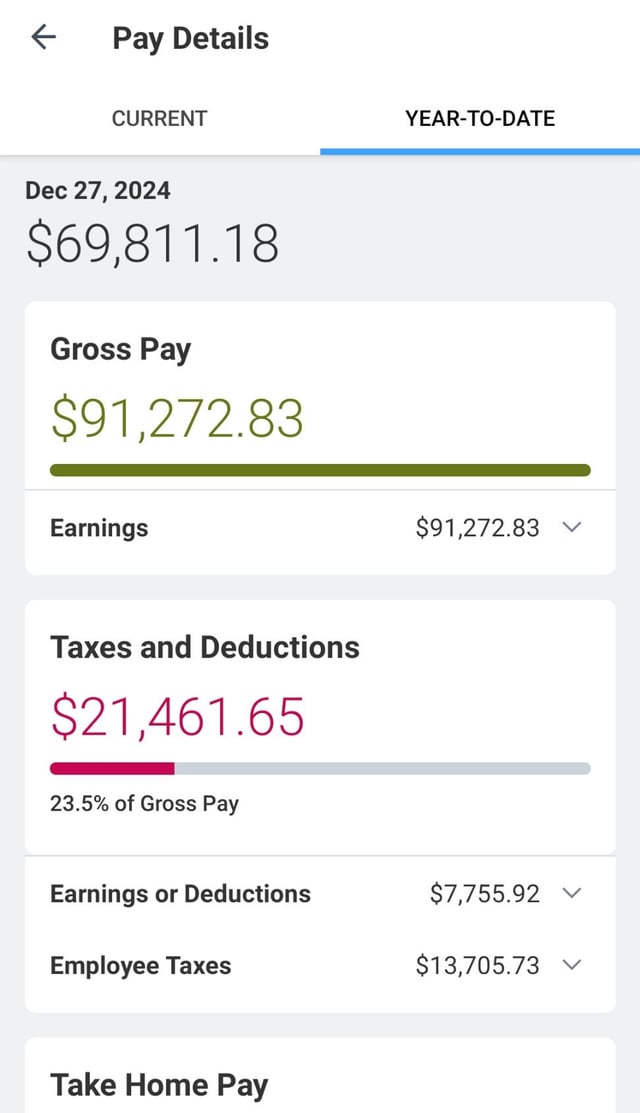The width and height of the screenshot is (640, 1113).
Task: Click the Employee Taxes row
Action: tap(140, 965)
